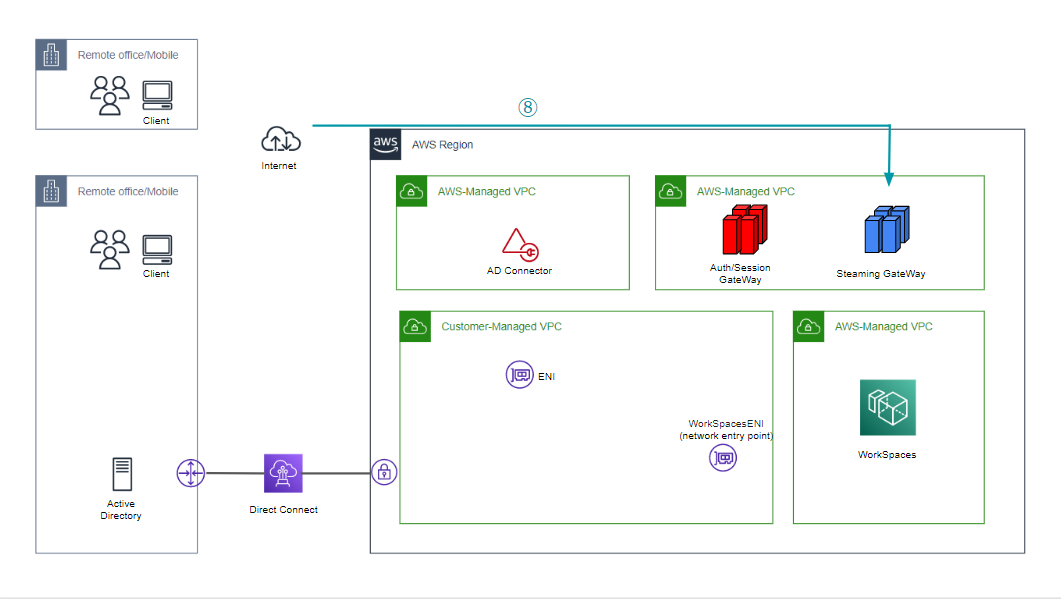
Task: Click the WorkSpacesENI network entry point icon
Action: pos(723,458)
